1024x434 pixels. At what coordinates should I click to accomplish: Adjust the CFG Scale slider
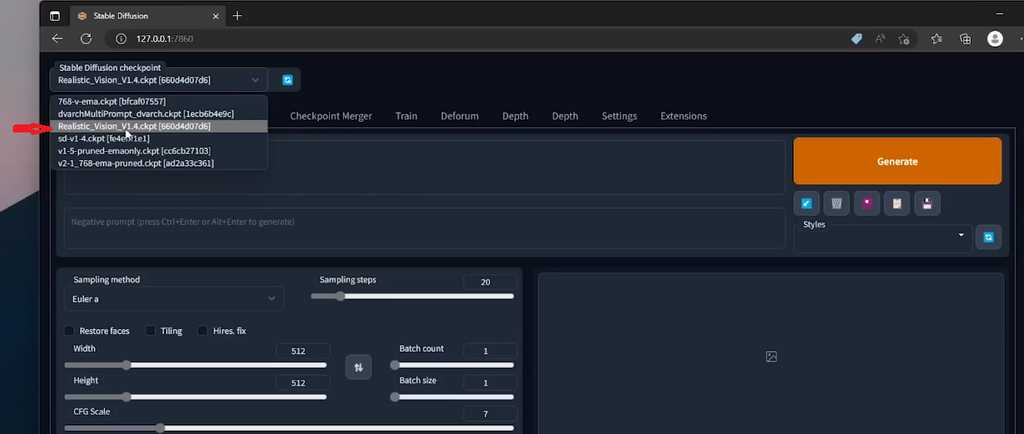(x=289, y=428)
